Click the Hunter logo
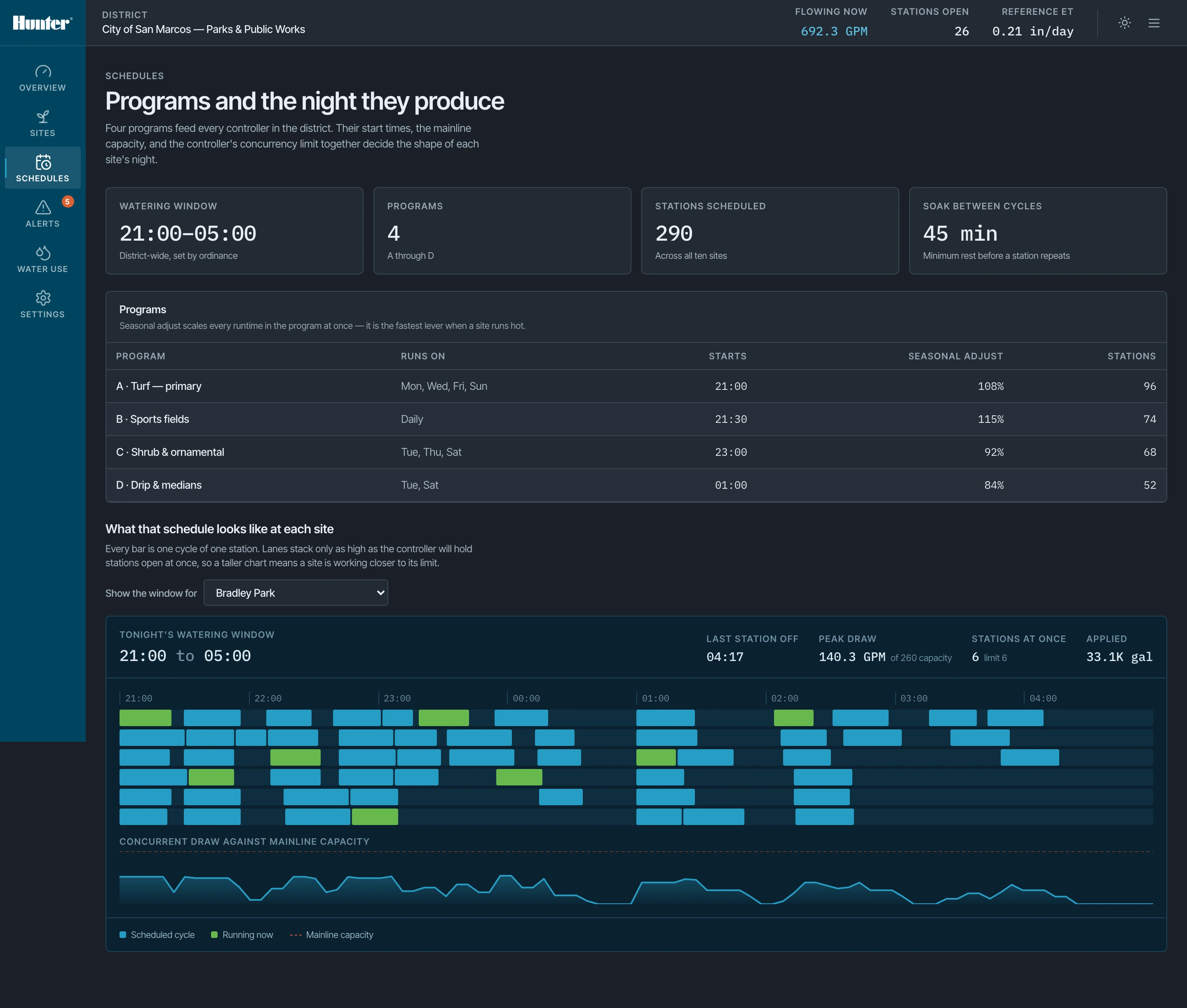Viewport: 1187px width, 1008px height. coord(42,23)
